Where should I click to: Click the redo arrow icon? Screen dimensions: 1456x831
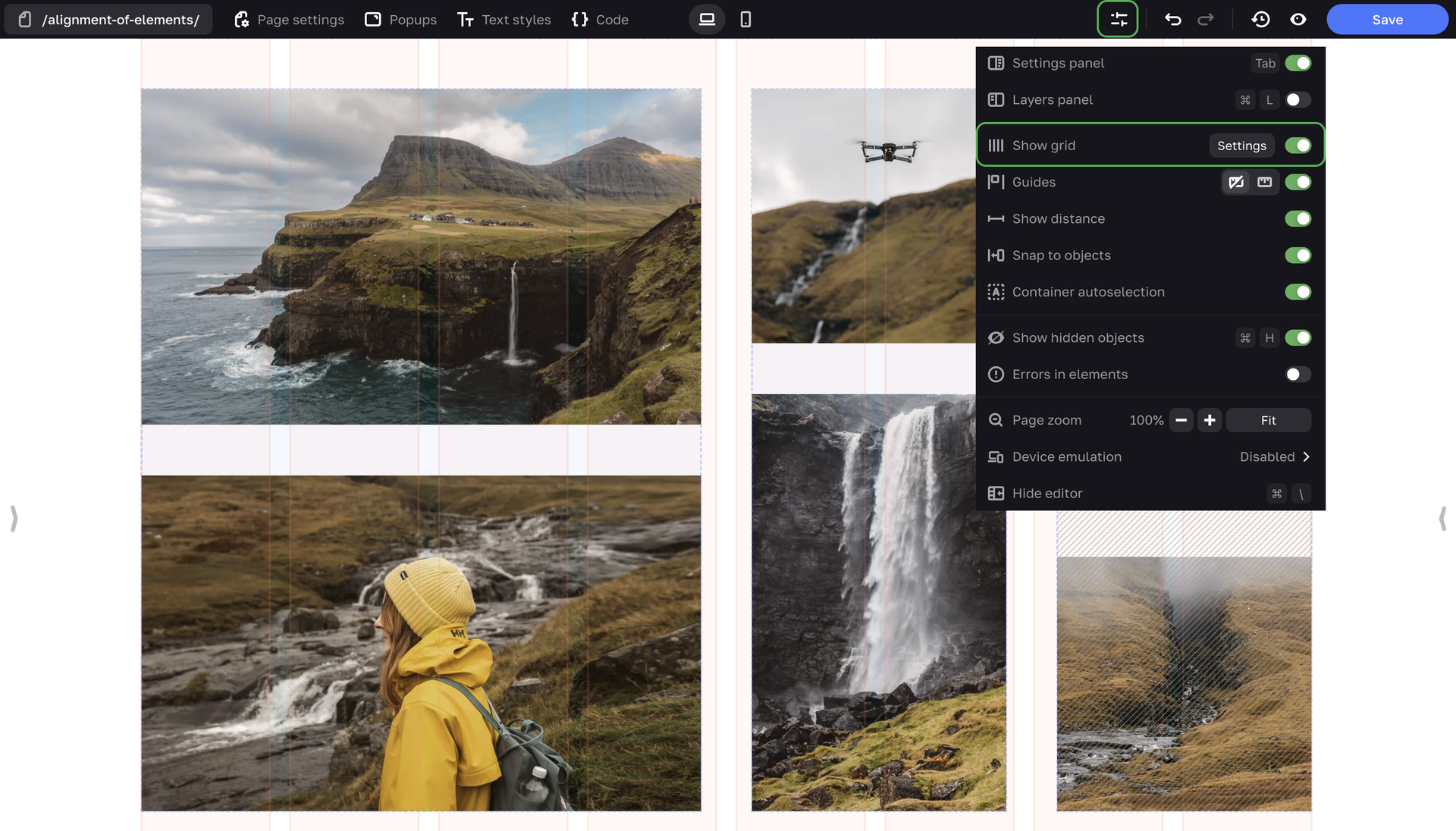tap(1206, 20)
